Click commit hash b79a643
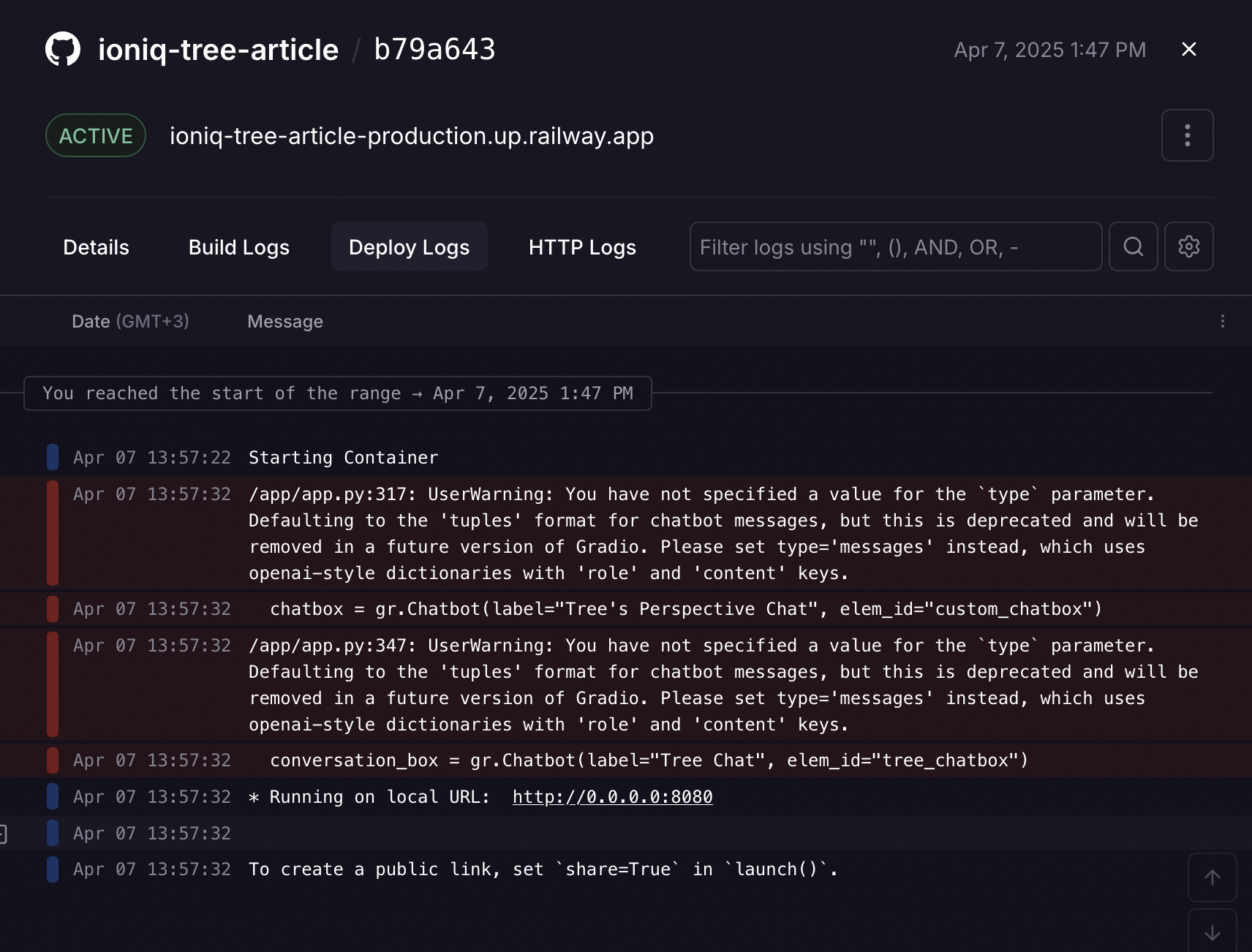This screenshot has width=1252, height=952. tap(434, 50)
